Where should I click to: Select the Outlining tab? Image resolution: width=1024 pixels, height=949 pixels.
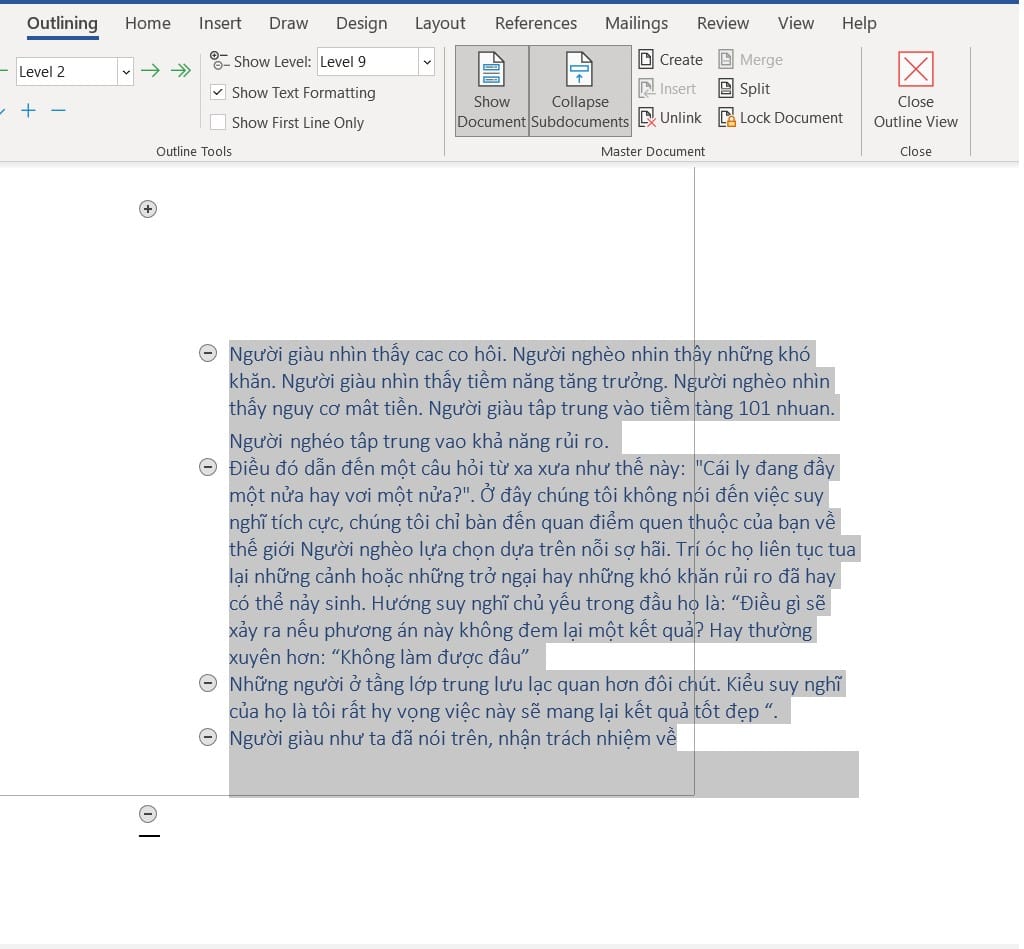[x=63, y=24]
